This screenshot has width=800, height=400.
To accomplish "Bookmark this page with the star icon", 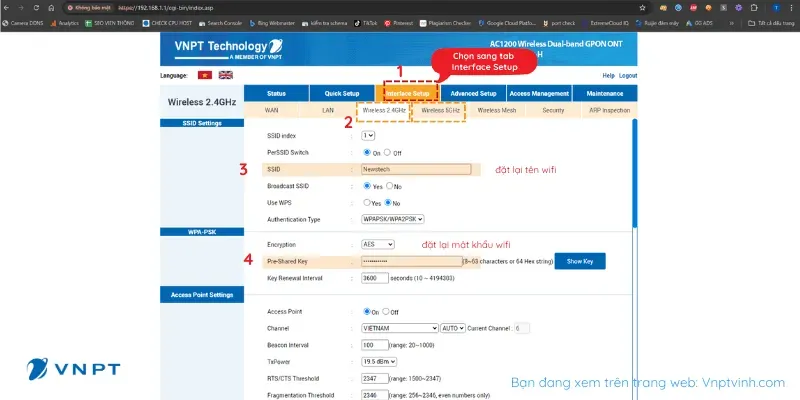I will [x=642, y=8].
